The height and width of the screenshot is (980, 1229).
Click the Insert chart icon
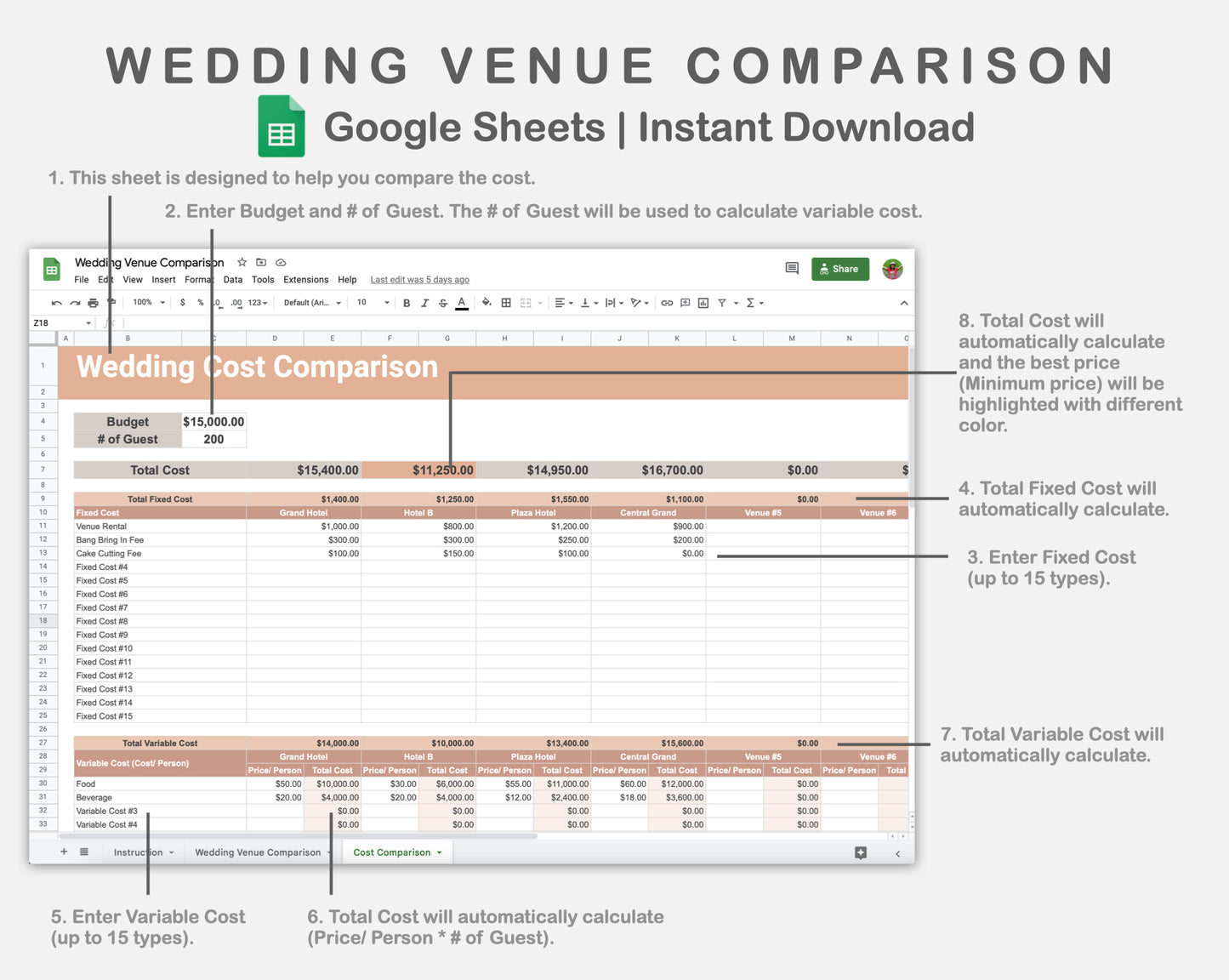[x=703, y=303]
